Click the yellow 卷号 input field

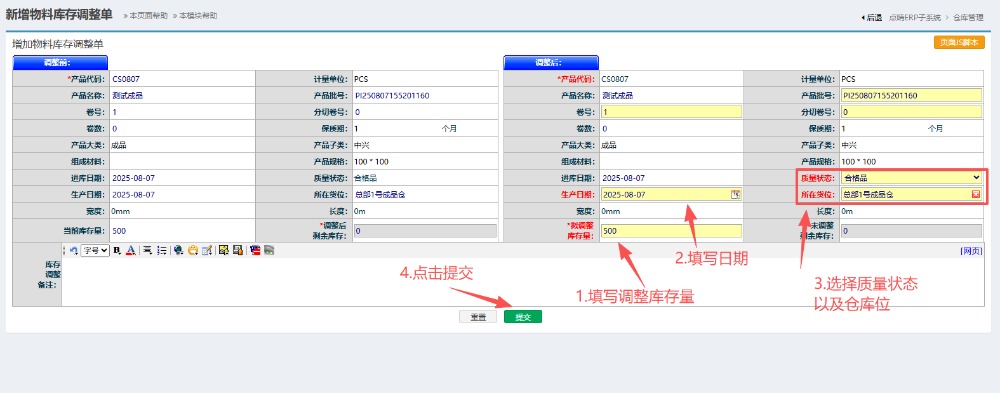click(672, 112)
